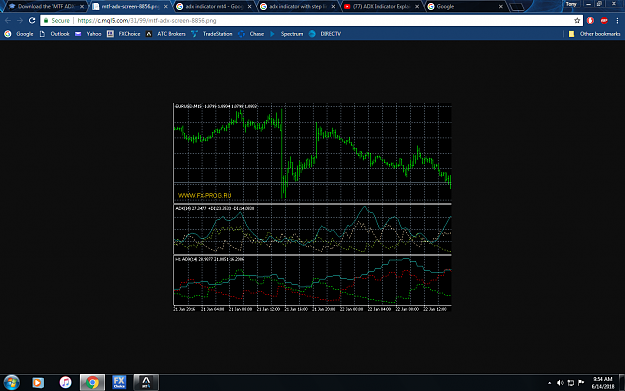View site info via the Secure padlock
Screen dimensions: 625x391
click(57, 20)
